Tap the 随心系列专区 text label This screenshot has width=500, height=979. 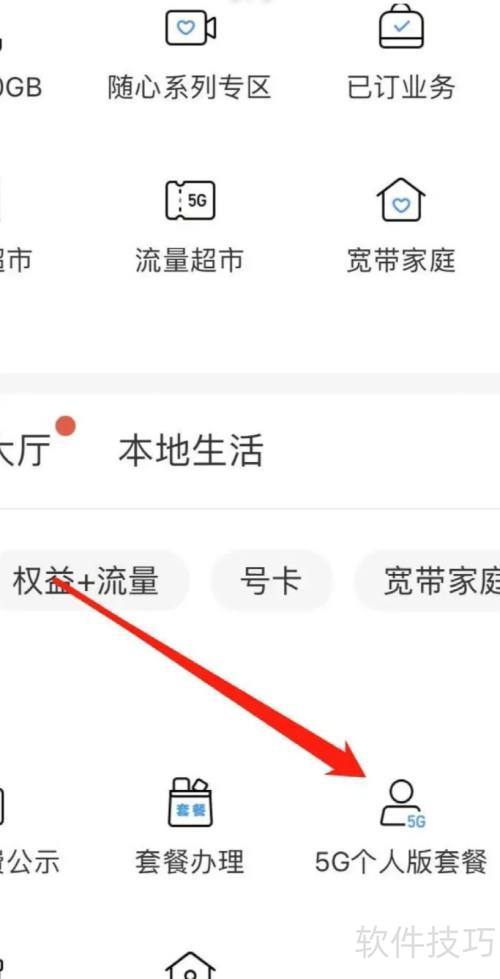pos(190,87)
